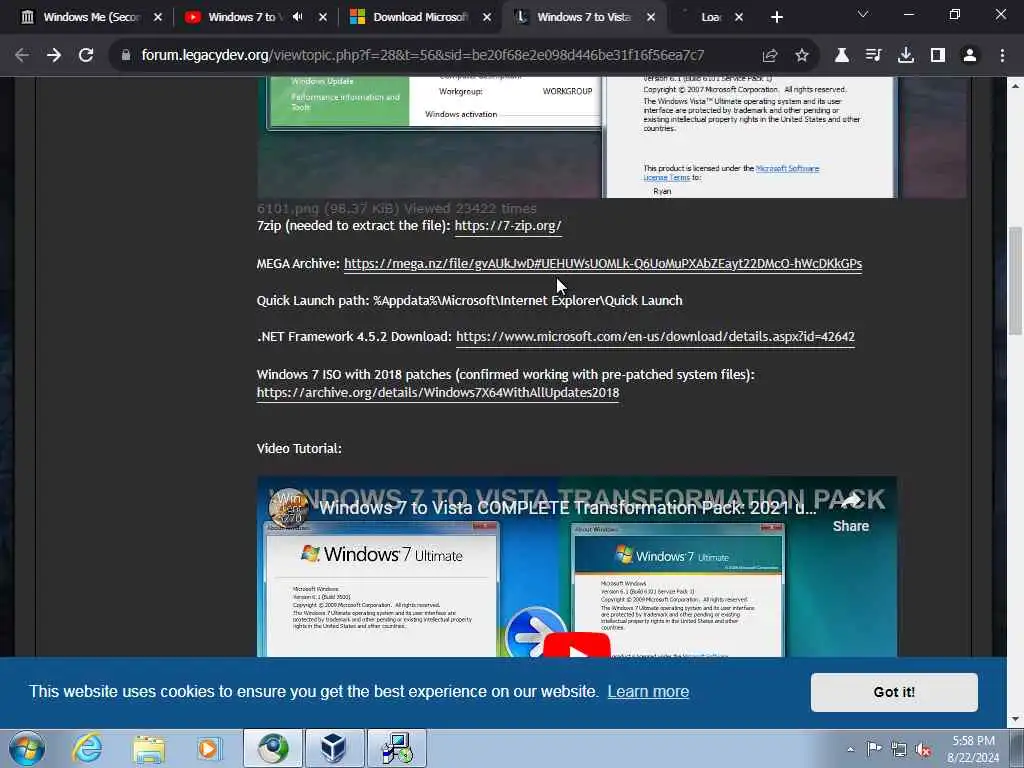Open the network computers taskbar icon
Screen dimensions: 1024x768
click(396, 748)
